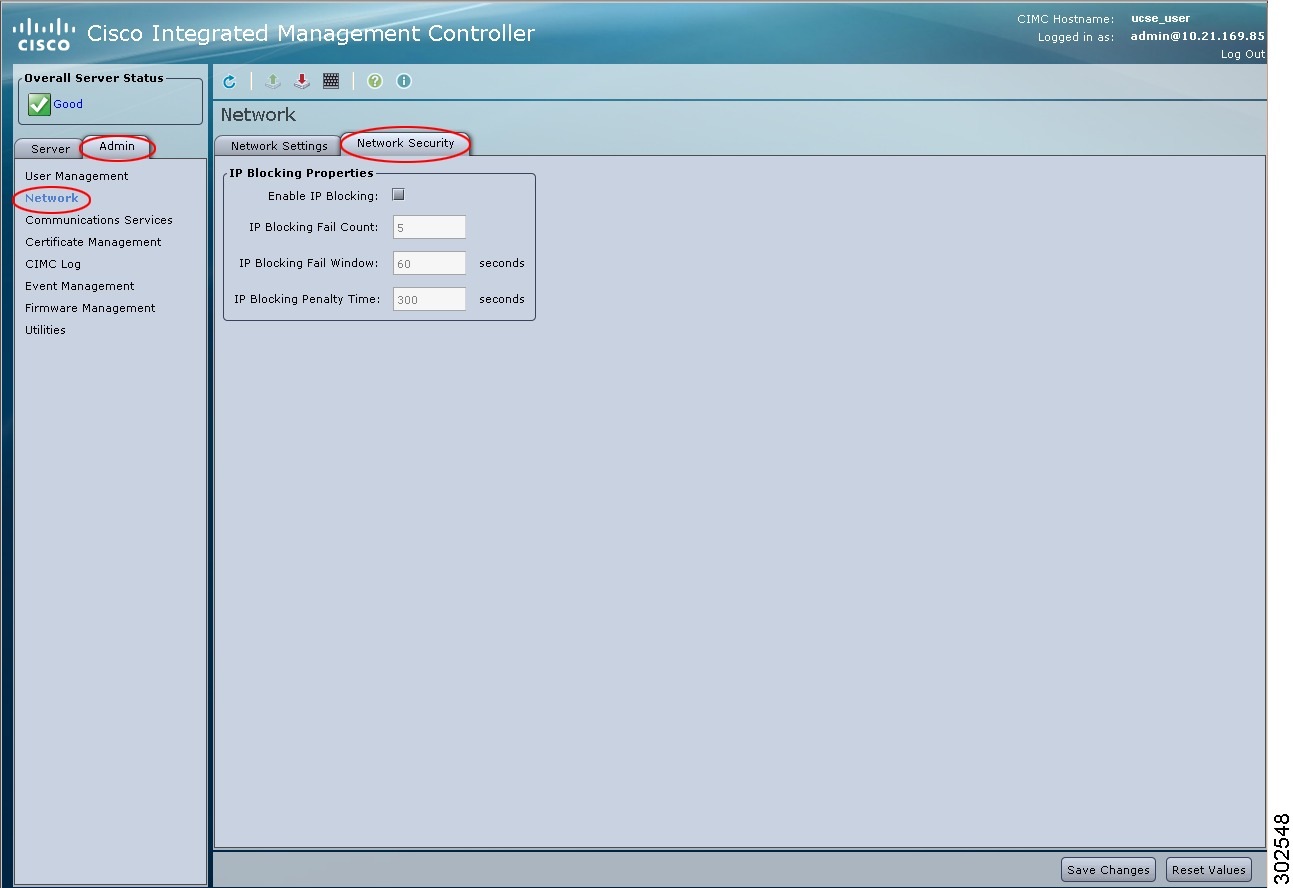The height and width of the screenshot is (888, 1293).
Task: Switch to the Server tab
Action: click(x=48, y=148)
